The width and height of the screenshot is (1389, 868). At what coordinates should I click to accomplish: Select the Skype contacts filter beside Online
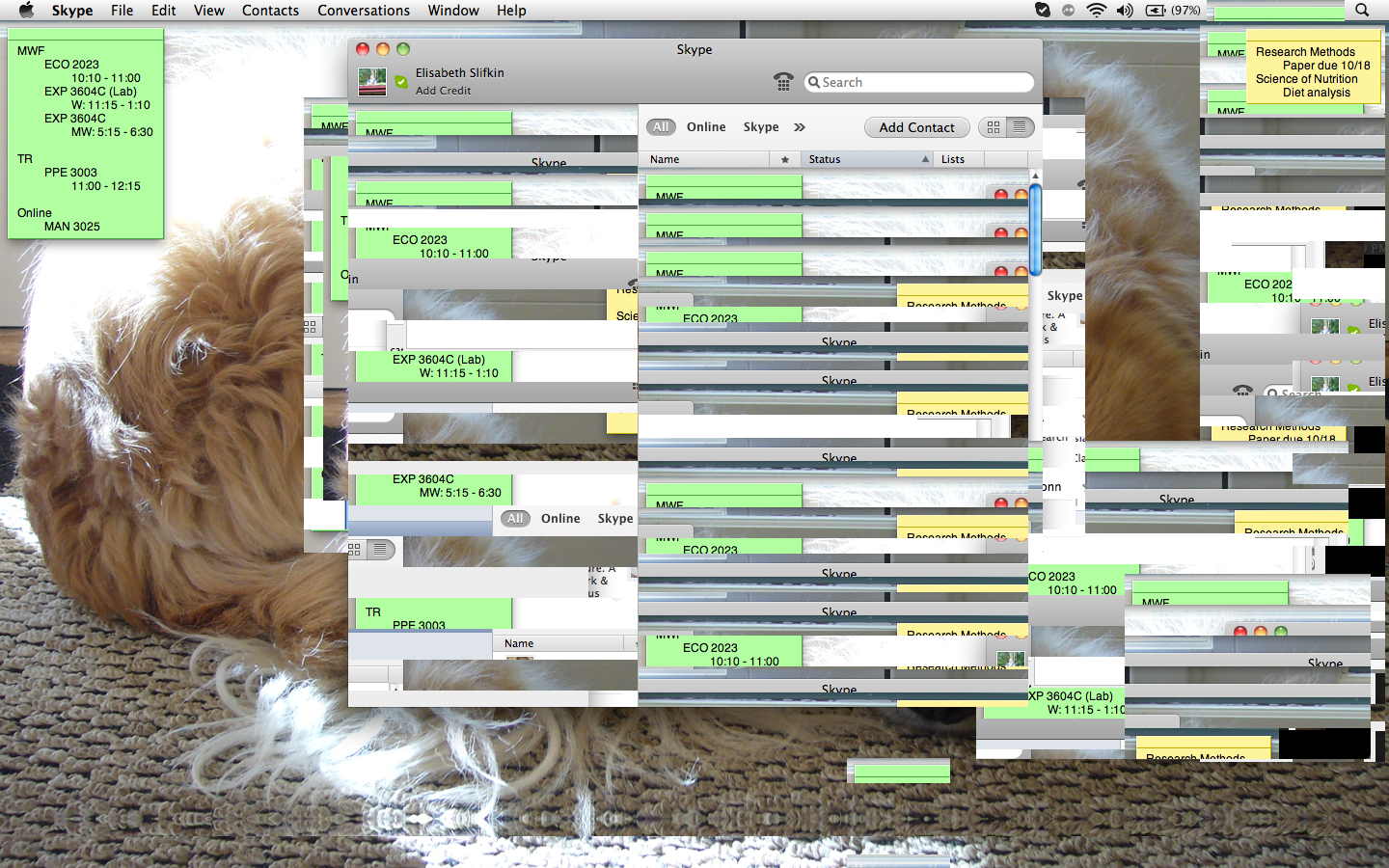(761, 127)
